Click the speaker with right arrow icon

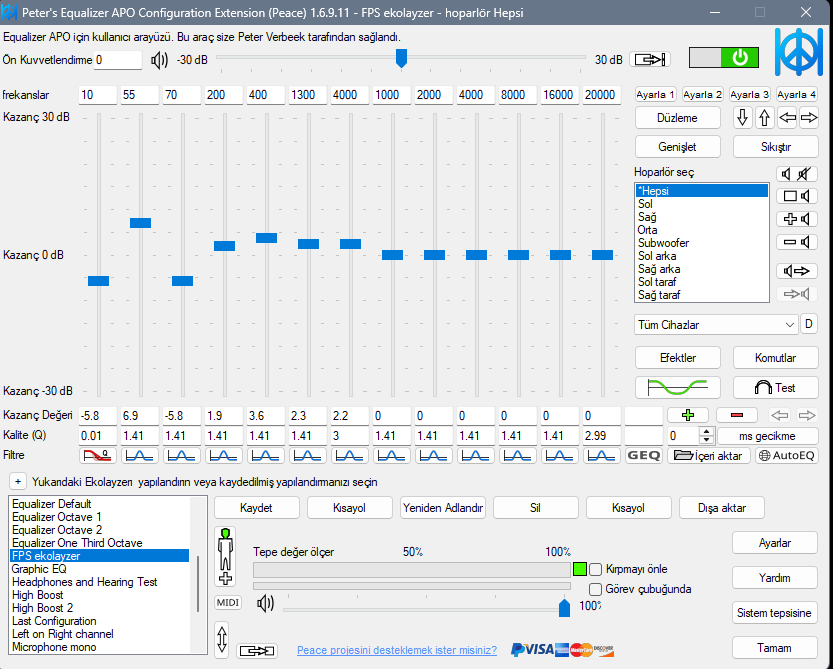(x=796, y=271)
